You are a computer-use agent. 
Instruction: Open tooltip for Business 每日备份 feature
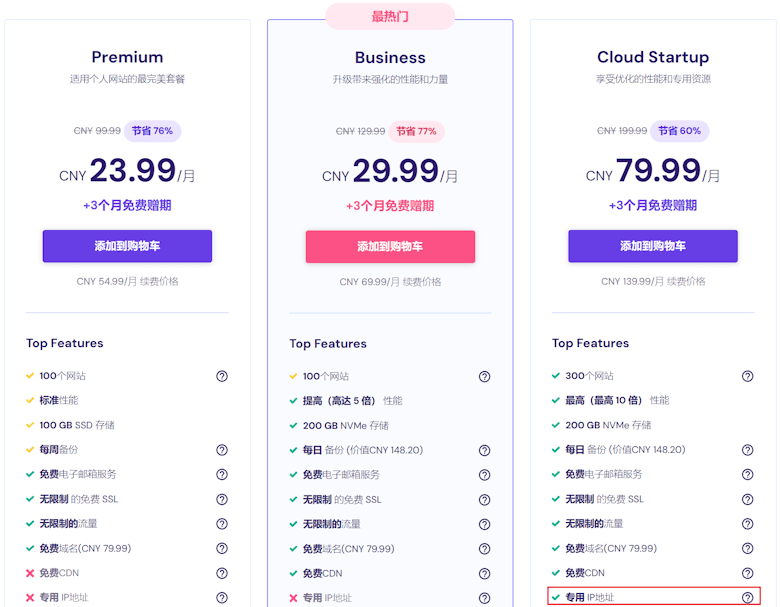coord(484,450)
